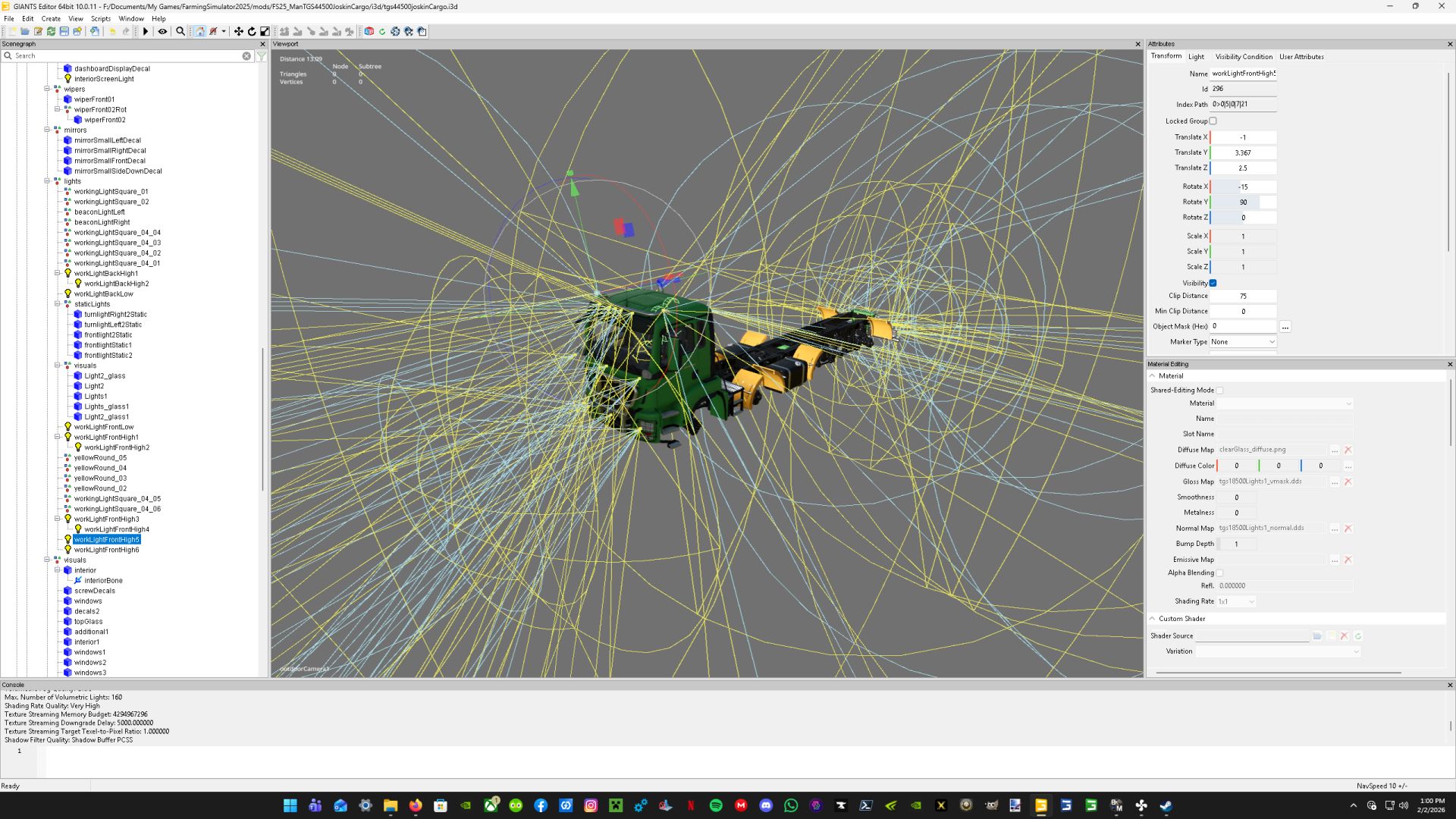Click the eye visibility toolbar icon
Image resolution: width=1456 pixels, height=819 pixels.
(x=162, y=31)
